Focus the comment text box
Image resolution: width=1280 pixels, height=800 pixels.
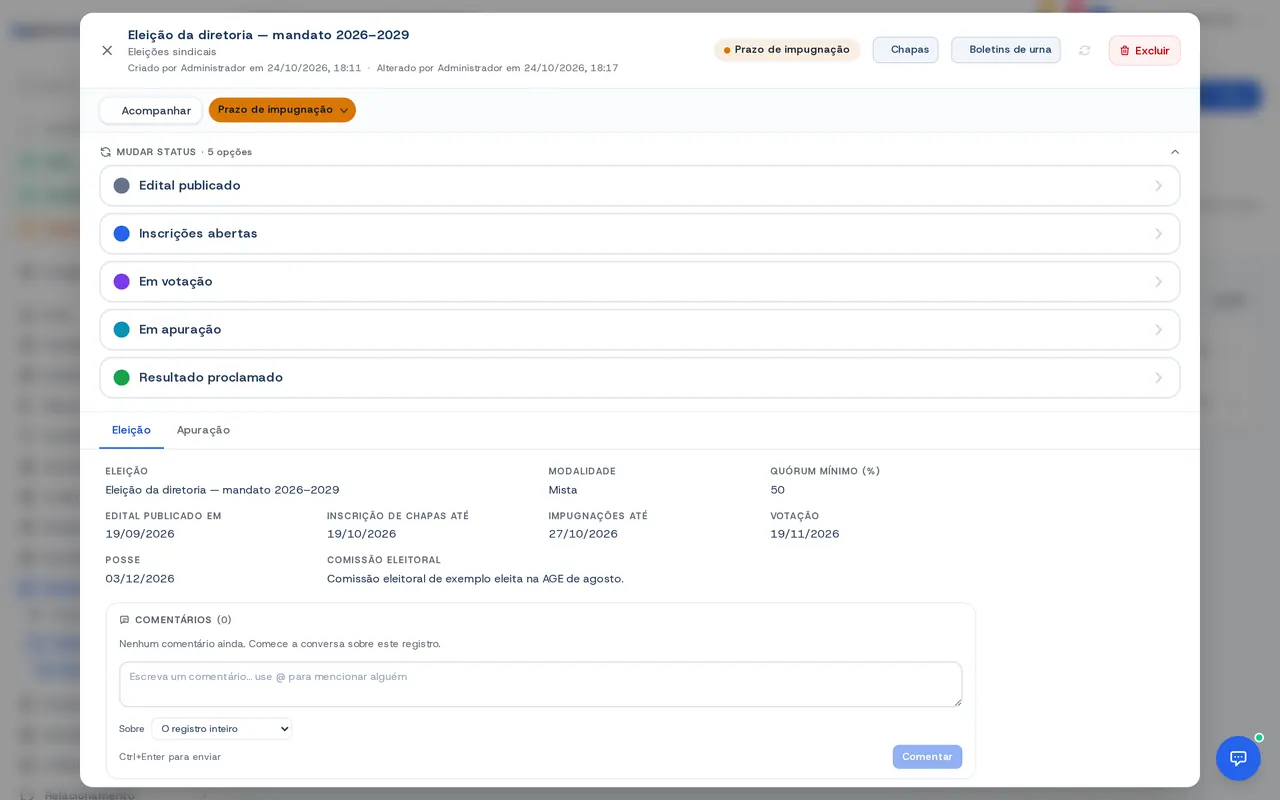pyautogui.click(x=540, y=684)
